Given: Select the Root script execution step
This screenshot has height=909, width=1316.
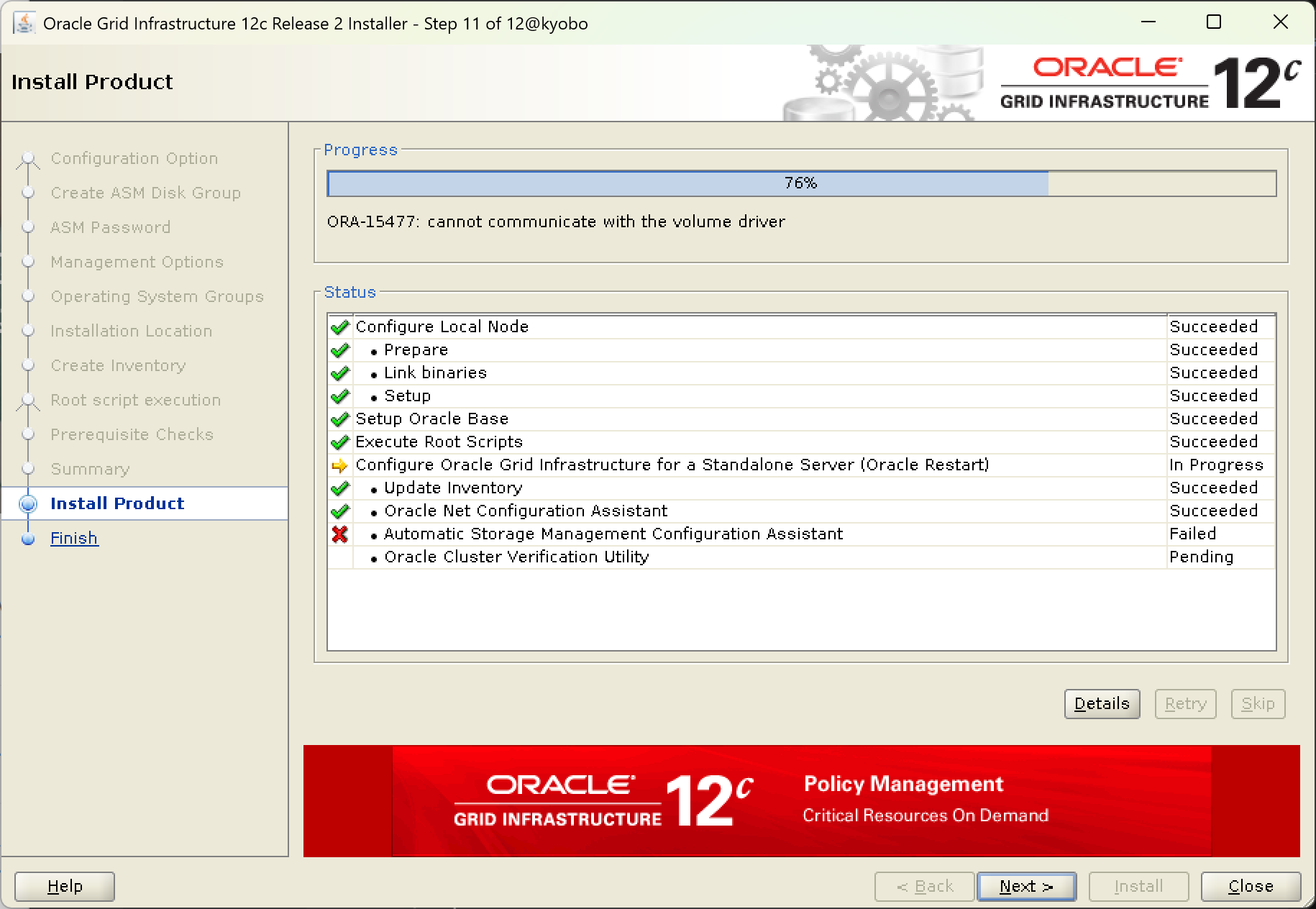Looking at the screenshot, I should pyautogui.click(x=135, y=400).
